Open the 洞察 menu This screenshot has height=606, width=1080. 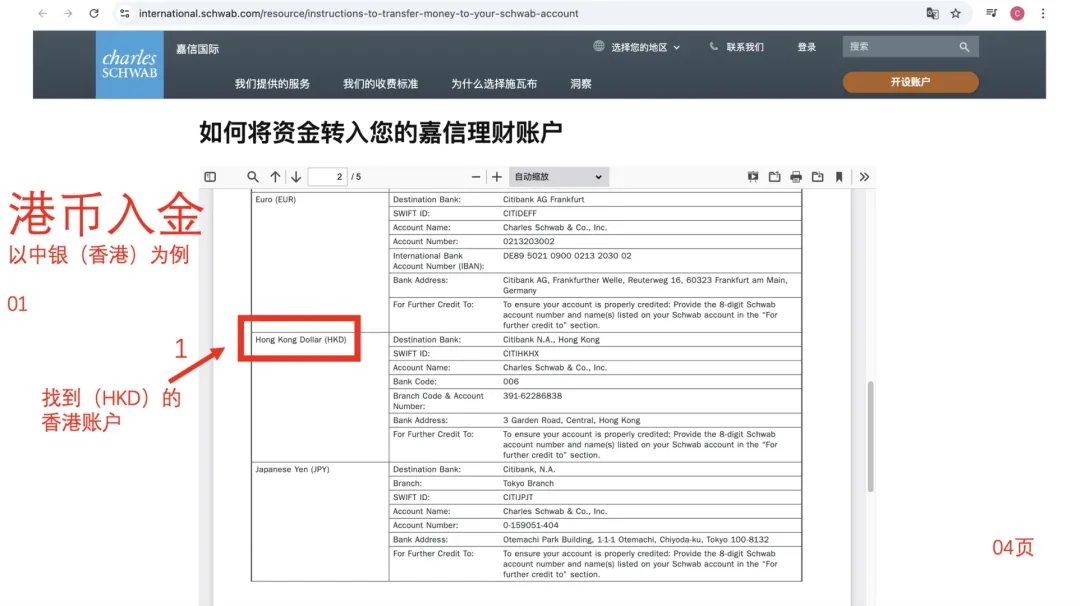[581, 83]
